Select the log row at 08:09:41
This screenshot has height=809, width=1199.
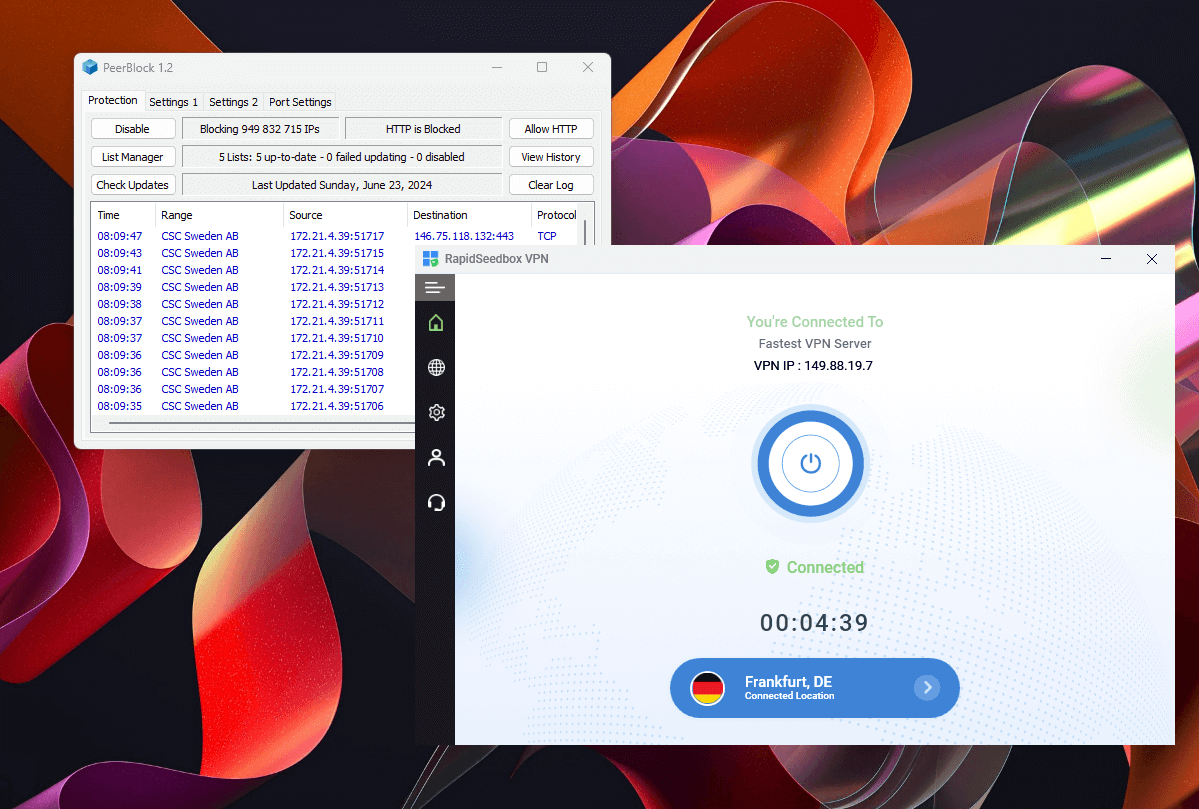[x=253, y=270]
